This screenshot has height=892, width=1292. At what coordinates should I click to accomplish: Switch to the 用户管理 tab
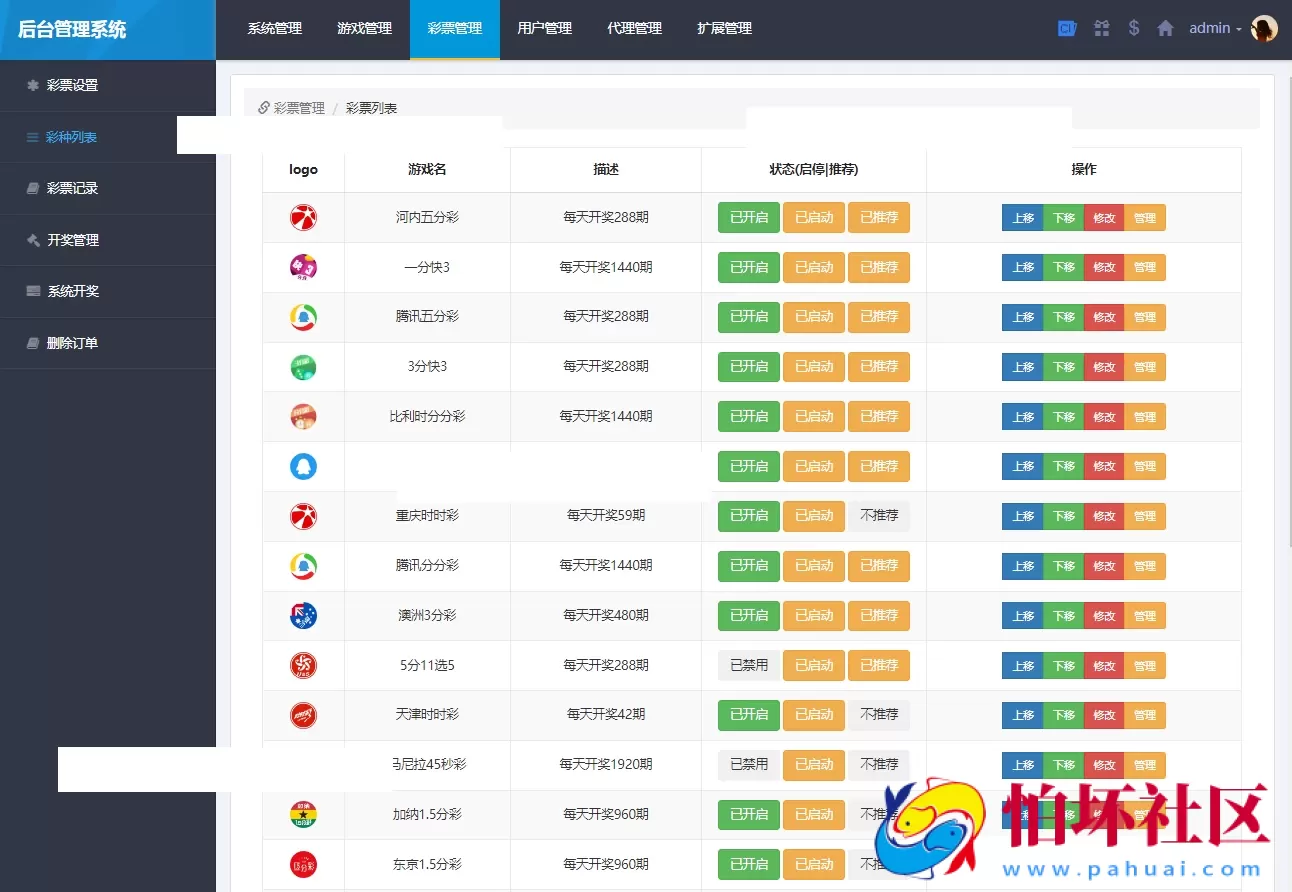click(x=544, y=28)
